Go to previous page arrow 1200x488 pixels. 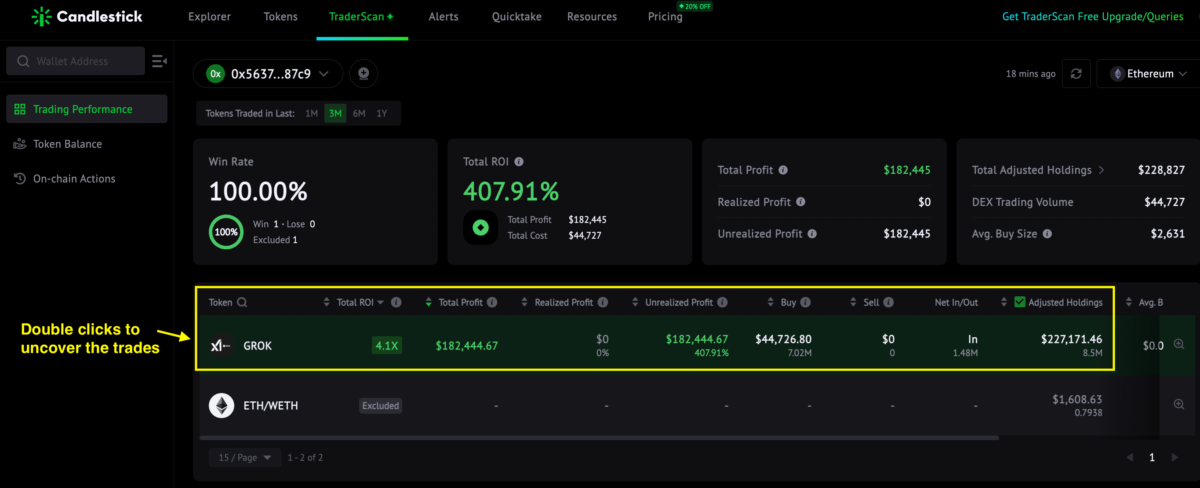[x=1130, y=458]
